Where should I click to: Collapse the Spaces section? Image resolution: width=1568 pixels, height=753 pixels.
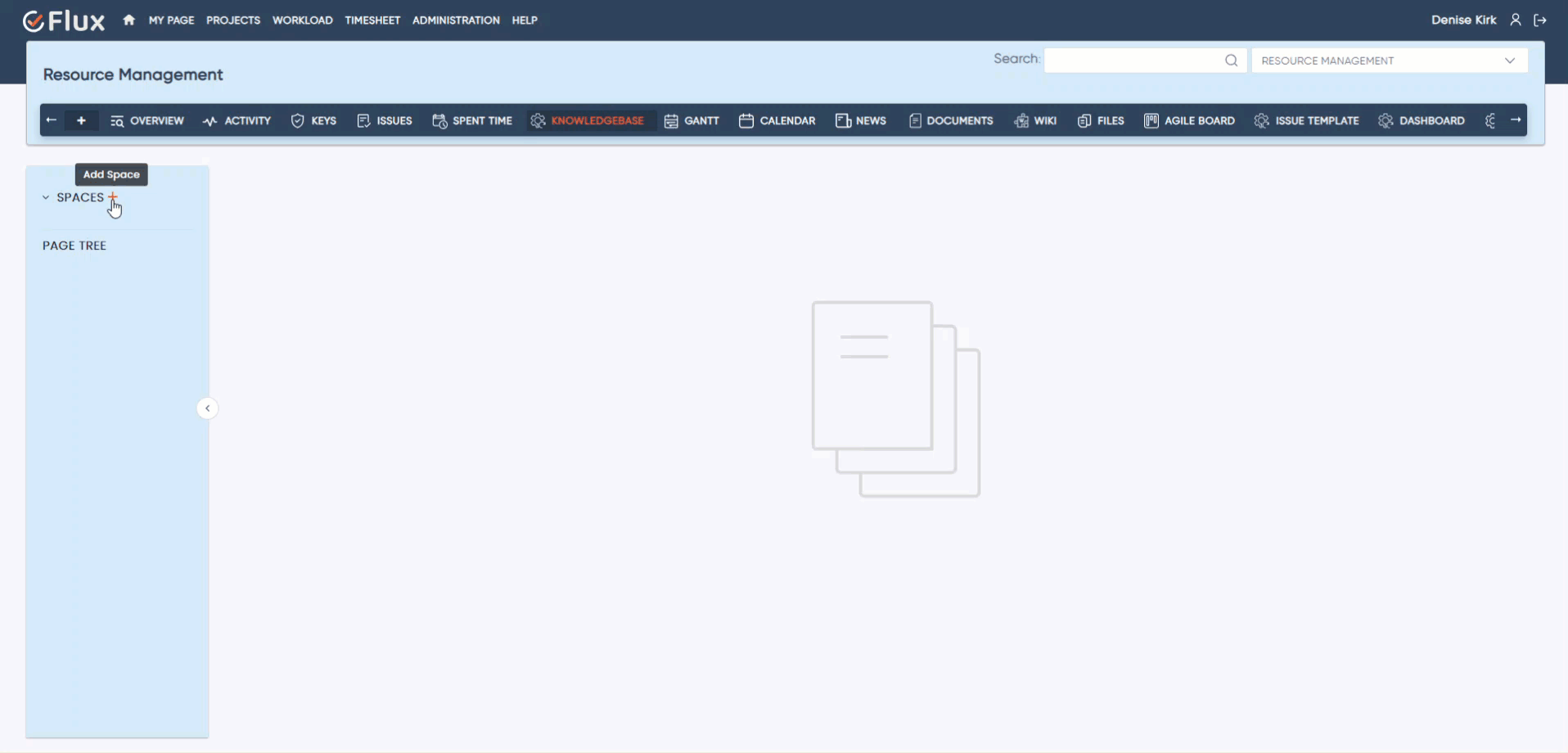[45, 197]
